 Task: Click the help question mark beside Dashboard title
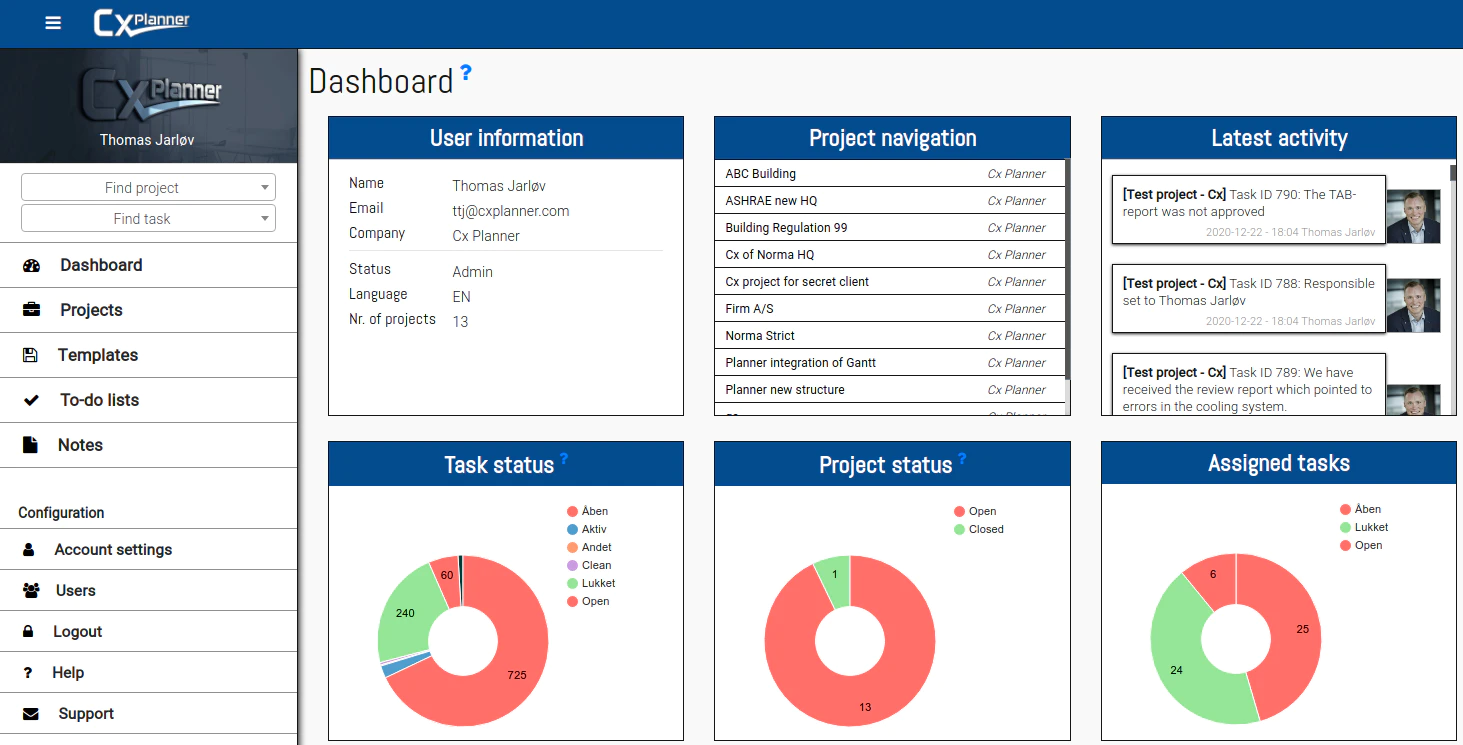click(465, 73)
